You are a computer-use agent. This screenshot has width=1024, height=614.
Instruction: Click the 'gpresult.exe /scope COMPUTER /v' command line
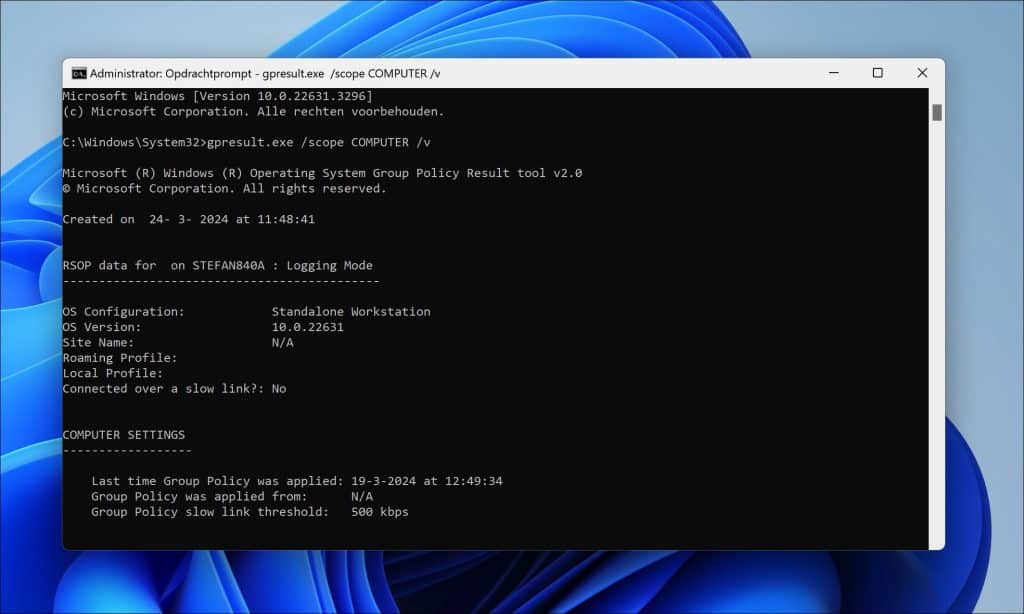click(x=246, y=142)
